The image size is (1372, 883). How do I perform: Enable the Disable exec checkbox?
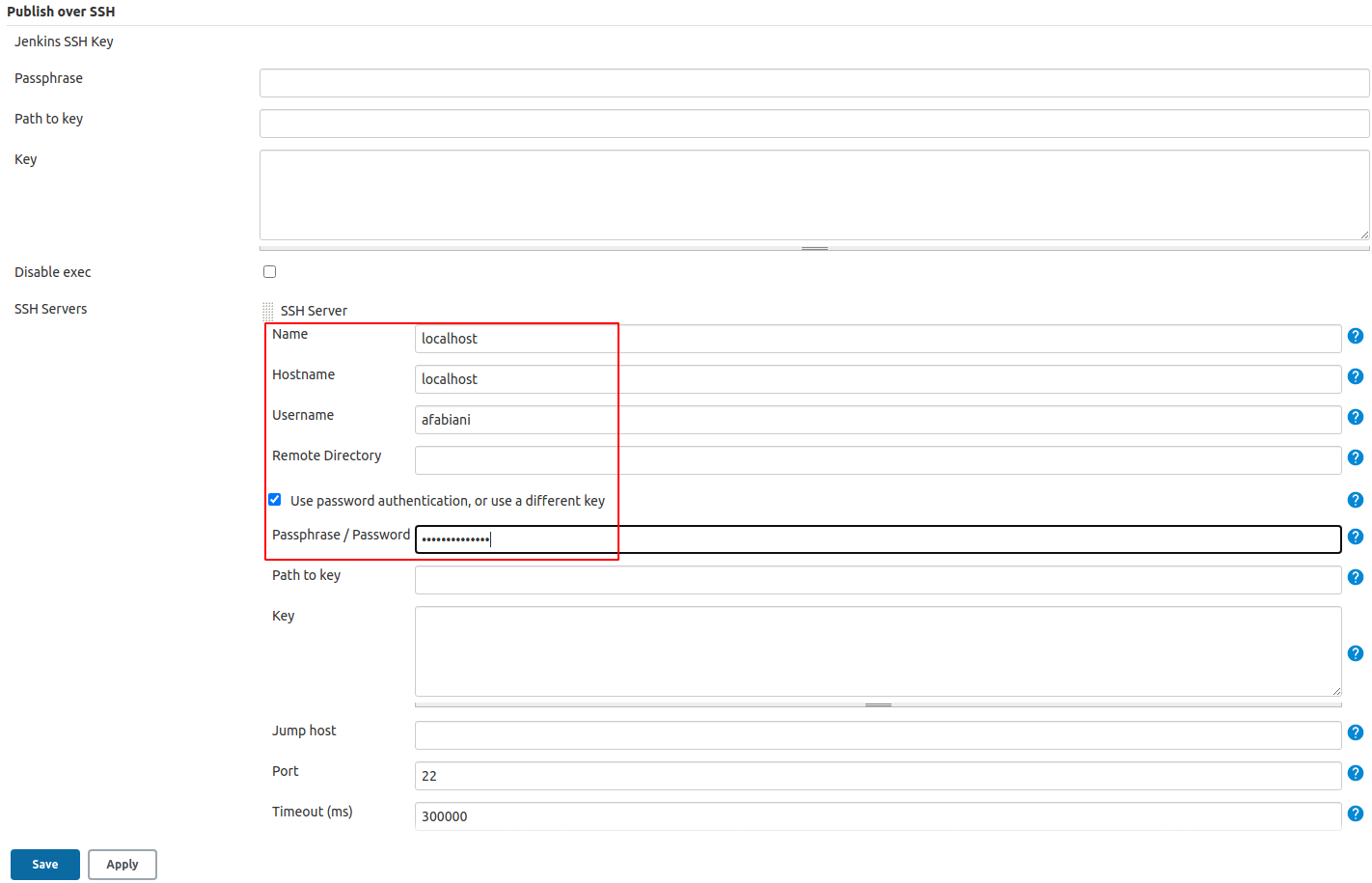click(x=270, y=272)
